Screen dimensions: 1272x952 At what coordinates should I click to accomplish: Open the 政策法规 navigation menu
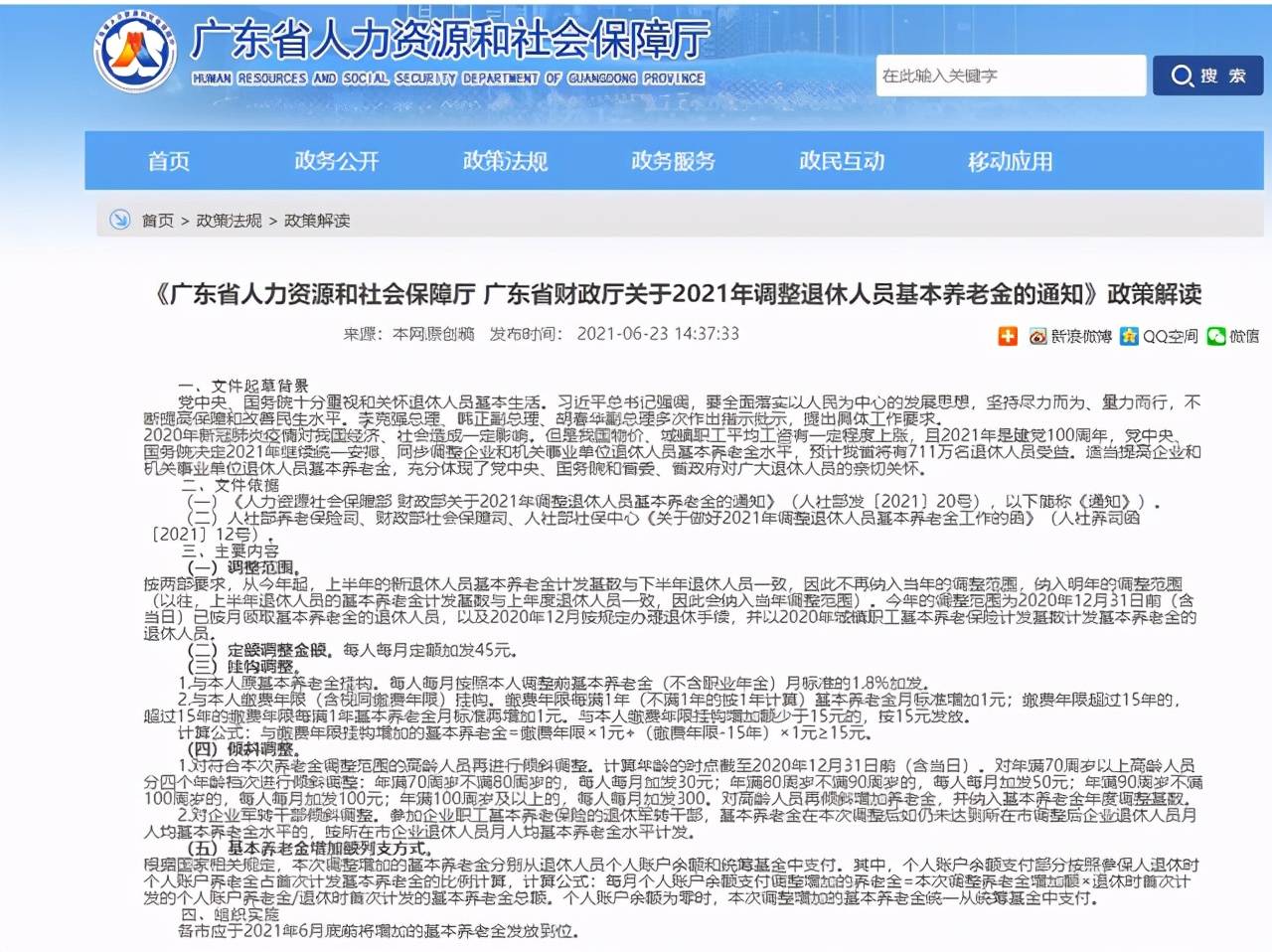click(x=503, y=161)
